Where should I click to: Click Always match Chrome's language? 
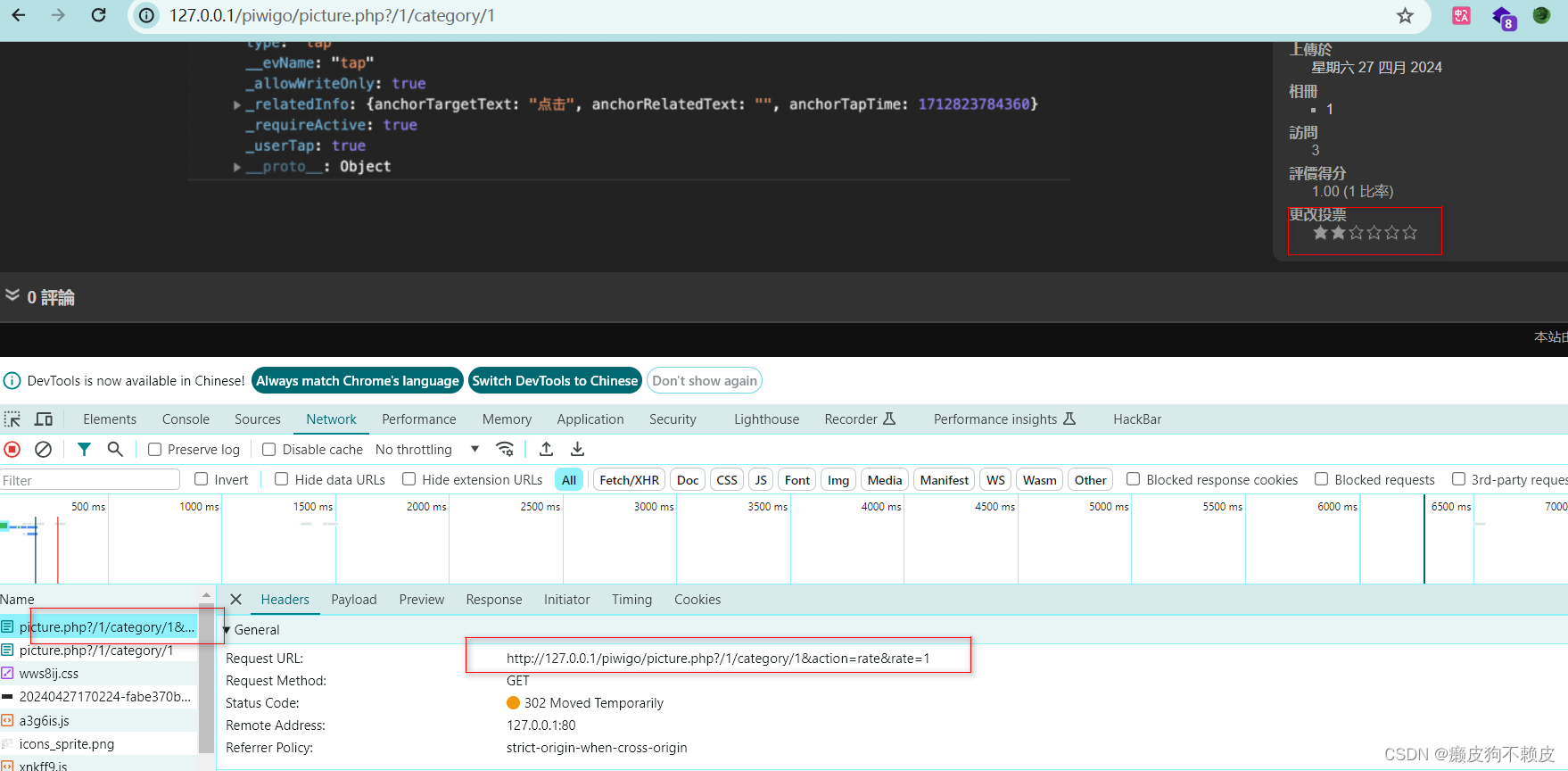(358, 381)
